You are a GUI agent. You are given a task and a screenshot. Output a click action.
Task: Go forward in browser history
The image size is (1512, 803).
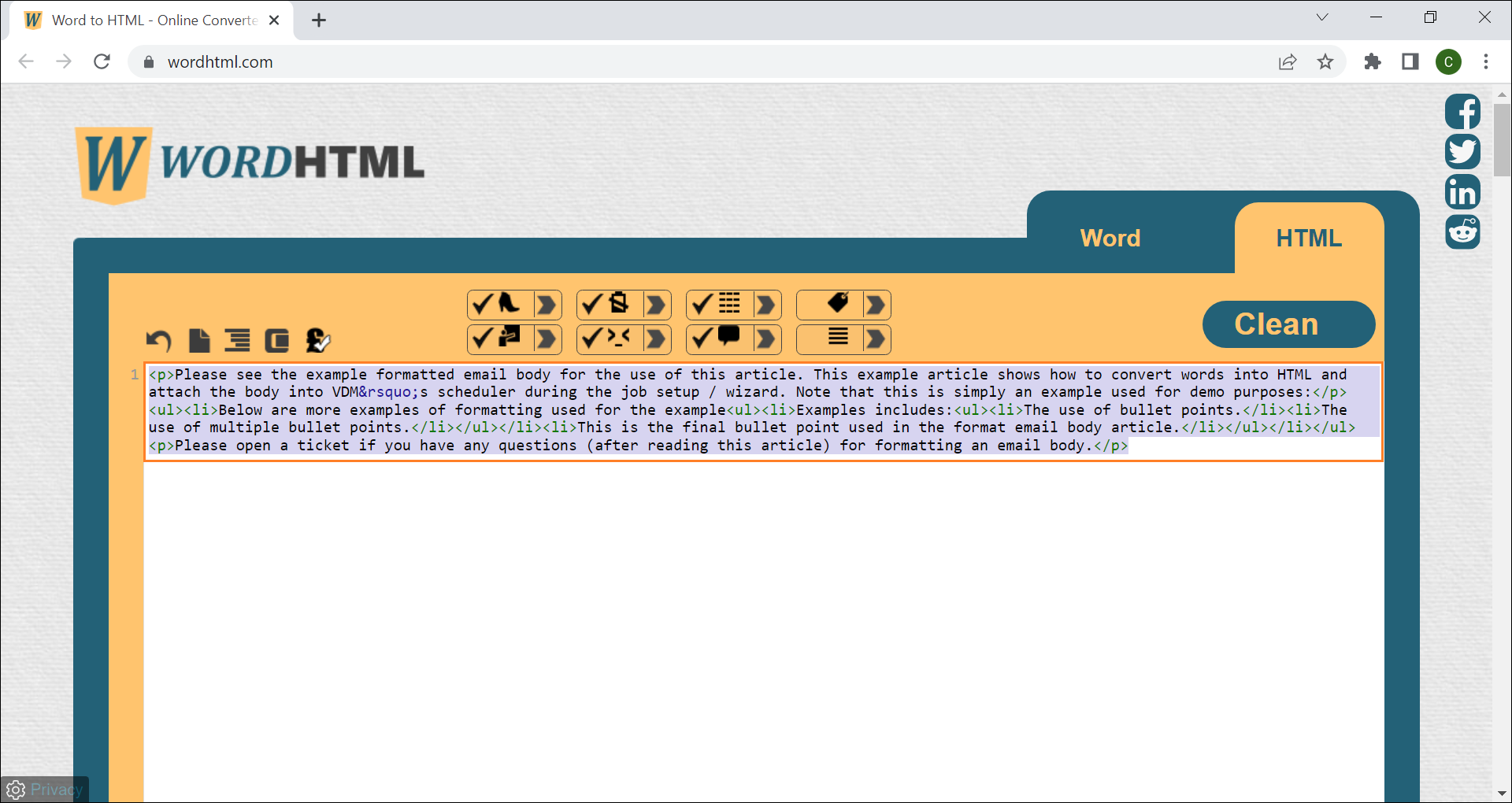coord(64,61)
